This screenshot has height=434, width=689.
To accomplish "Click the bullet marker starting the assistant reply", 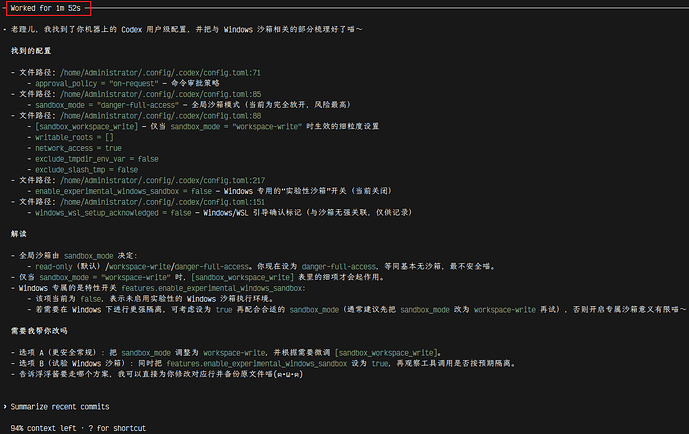I will pos(4,30).
